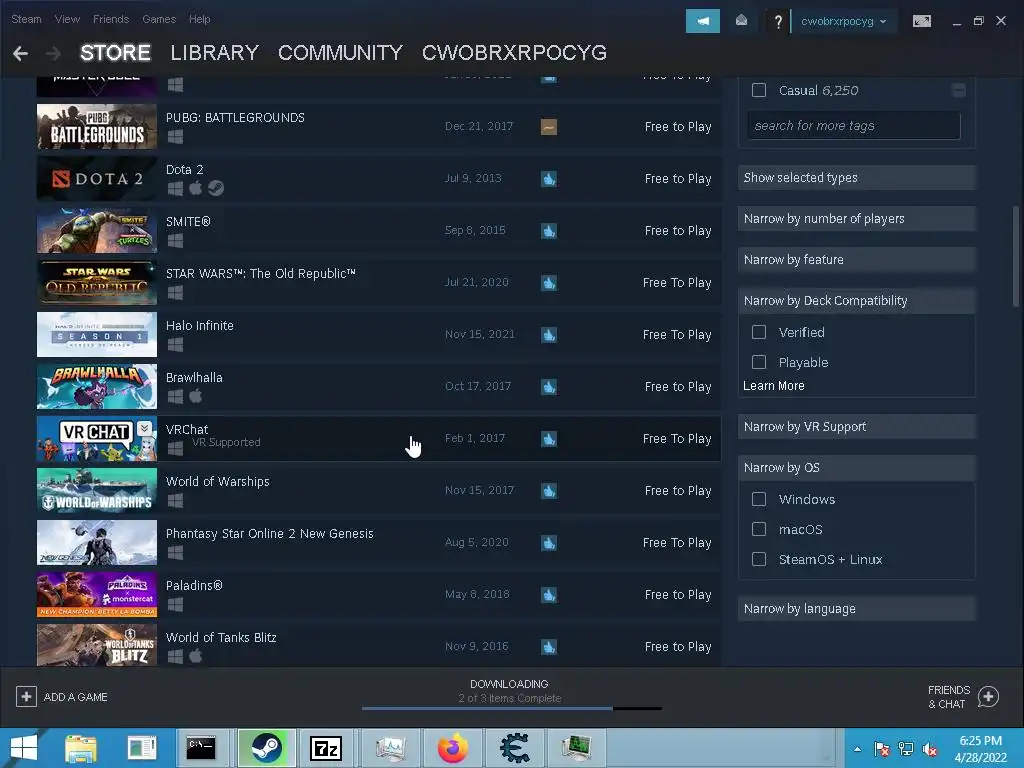Open the cwobrxrpocyg account dropdown
This screenshot has height=768, width=1024.
[844, 22]
